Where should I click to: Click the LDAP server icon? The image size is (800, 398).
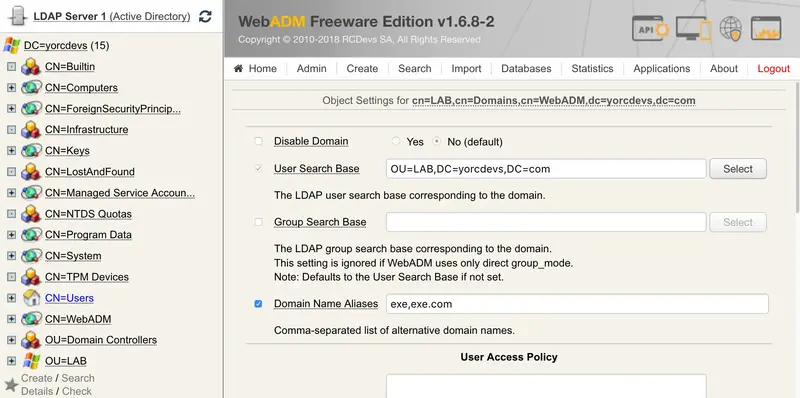17,16
